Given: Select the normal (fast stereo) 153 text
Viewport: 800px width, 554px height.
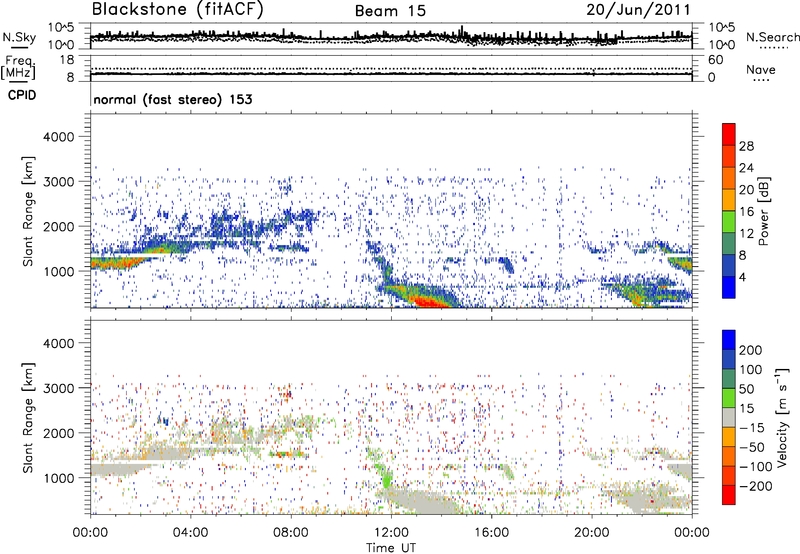Looking at the screenshot, I should coord(173,99).
